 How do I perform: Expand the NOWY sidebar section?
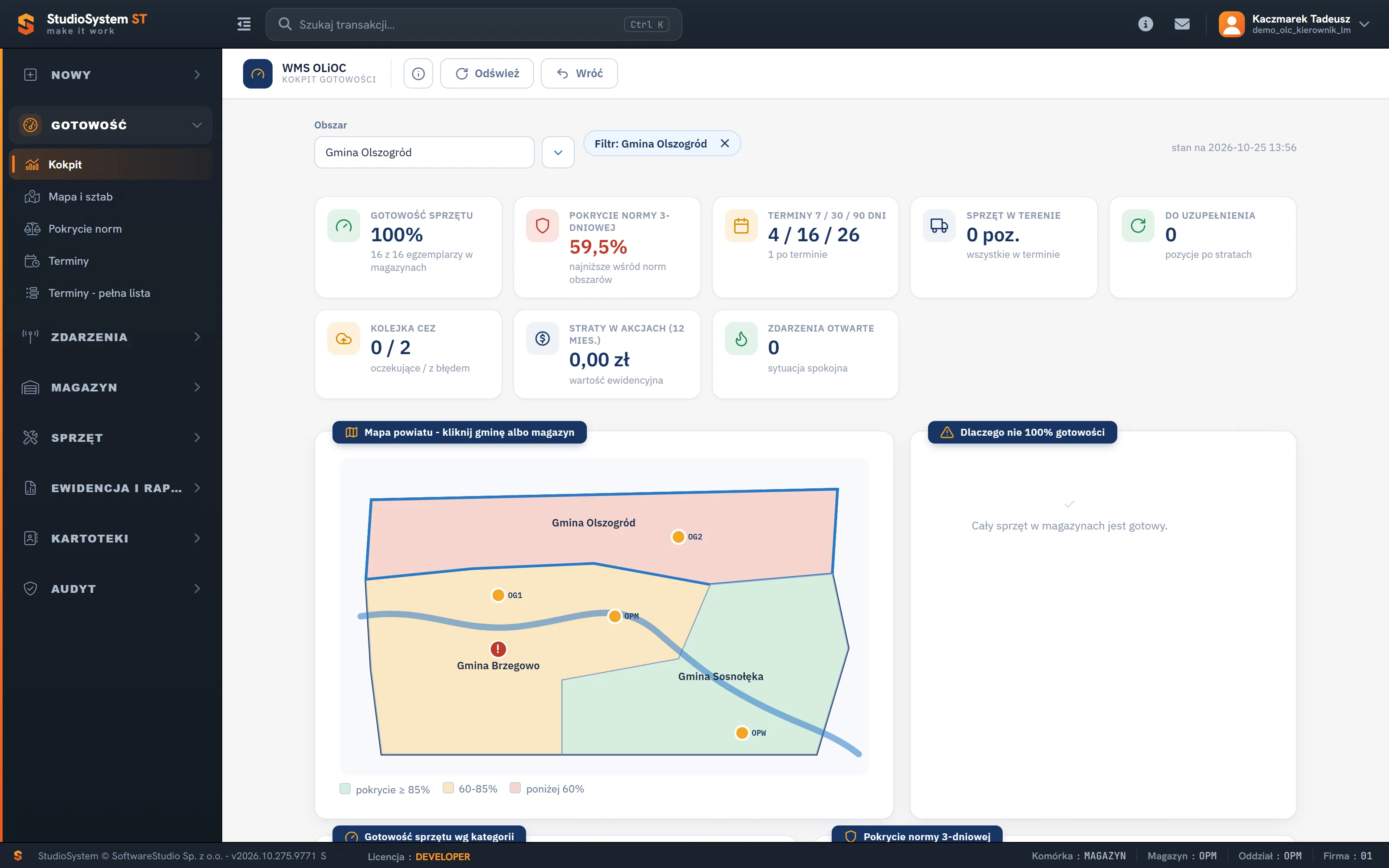(111, 75)
